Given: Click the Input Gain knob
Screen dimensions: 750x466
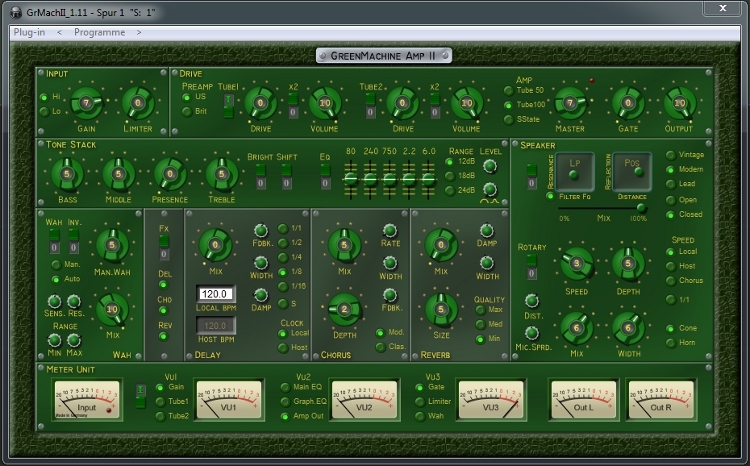Looking at the screenshot, I should click(x=87, y=103).
